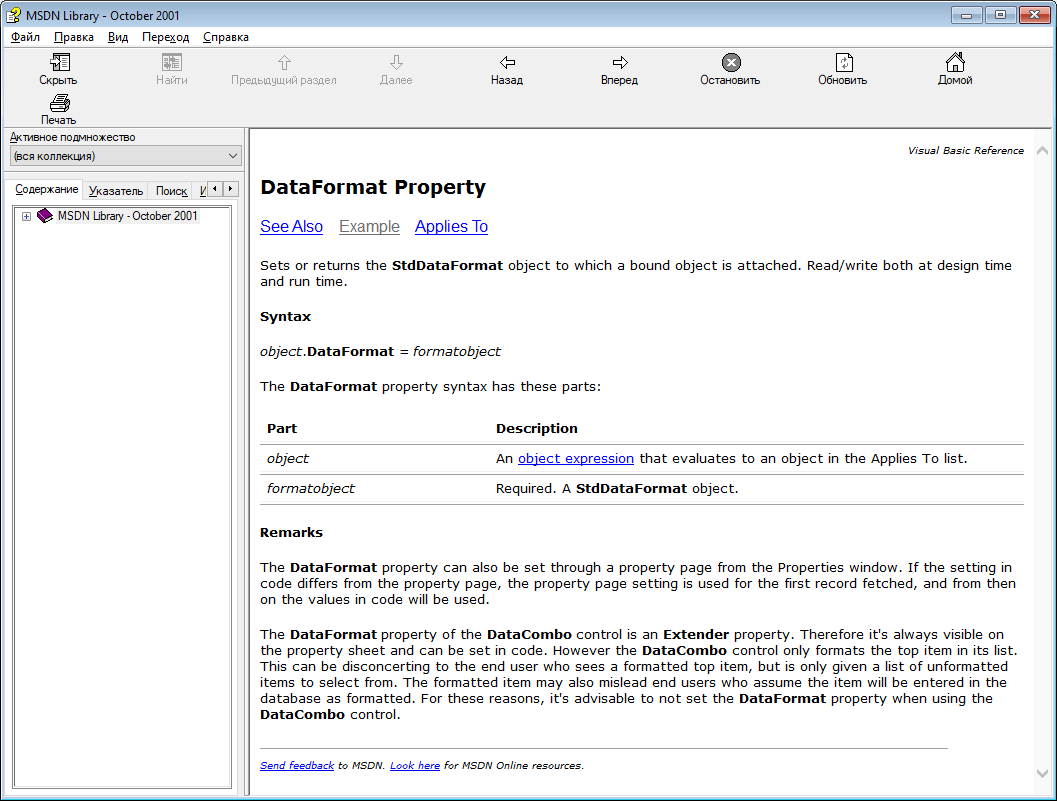This screenshot has height=801, width=1057.
Task: Show more tabs using the right tab arrow
Action: (x=231, y=189)
